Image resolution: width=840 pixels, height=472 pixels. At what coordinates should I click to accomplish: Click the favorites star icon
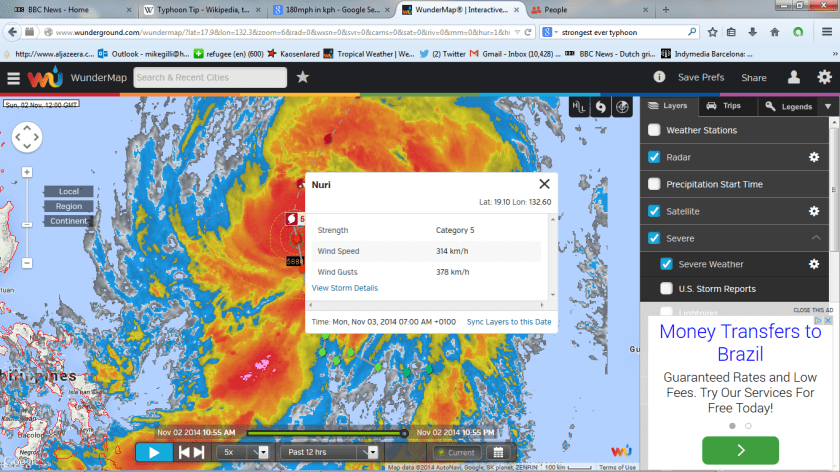point(302,77)
